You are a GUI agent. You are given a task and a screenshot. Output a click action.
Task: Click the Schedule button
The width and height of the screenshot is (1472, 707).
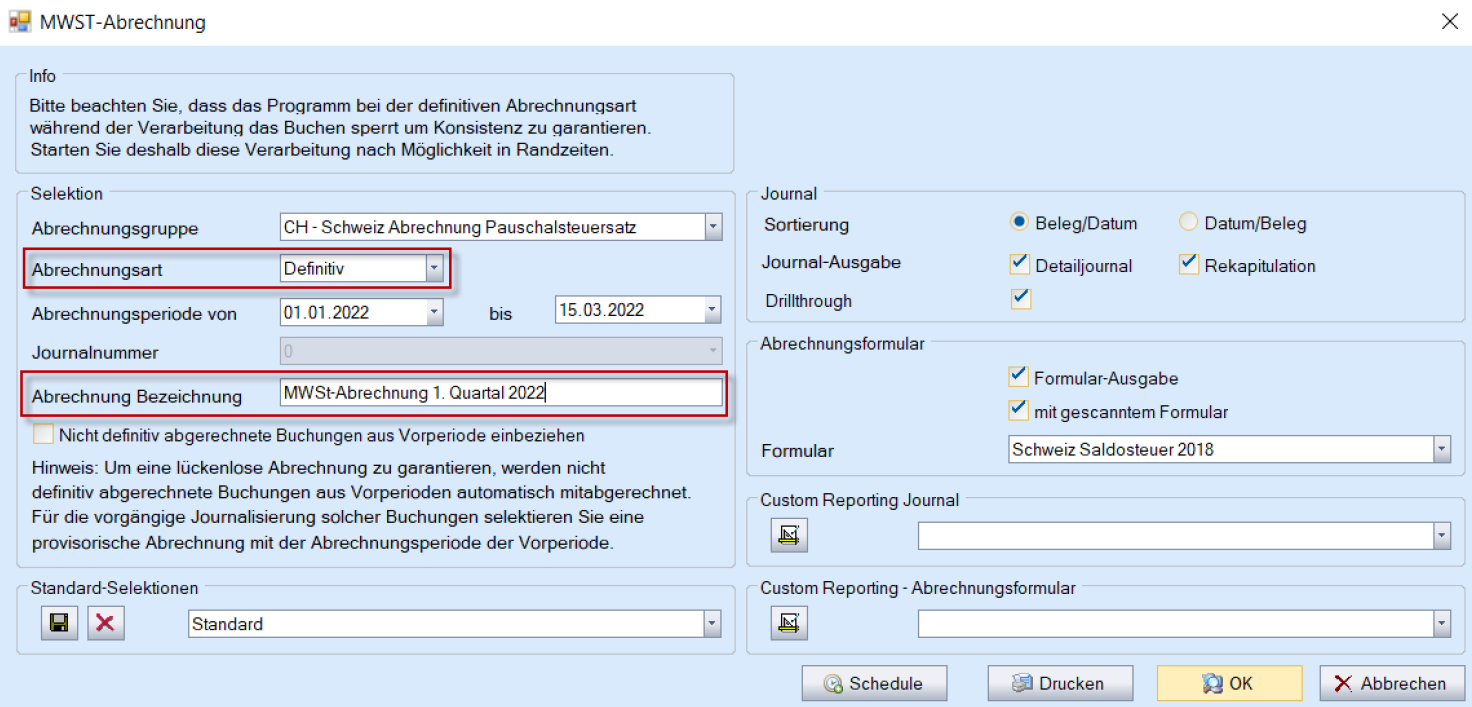[x=872, y=684]
